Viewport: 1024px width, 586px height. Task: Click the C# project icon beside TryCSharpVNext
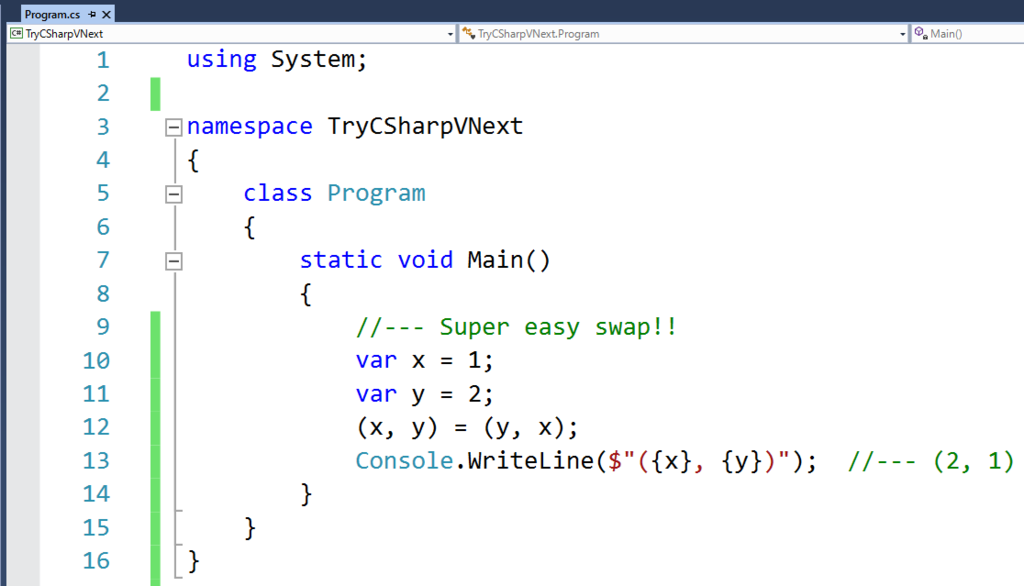click(17, 34)
